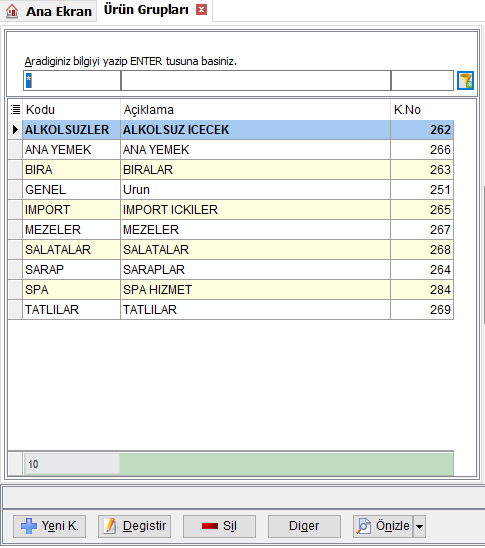485x548 pixels.
Task: Click the Önizle preview button
Action: pos(383,526)
